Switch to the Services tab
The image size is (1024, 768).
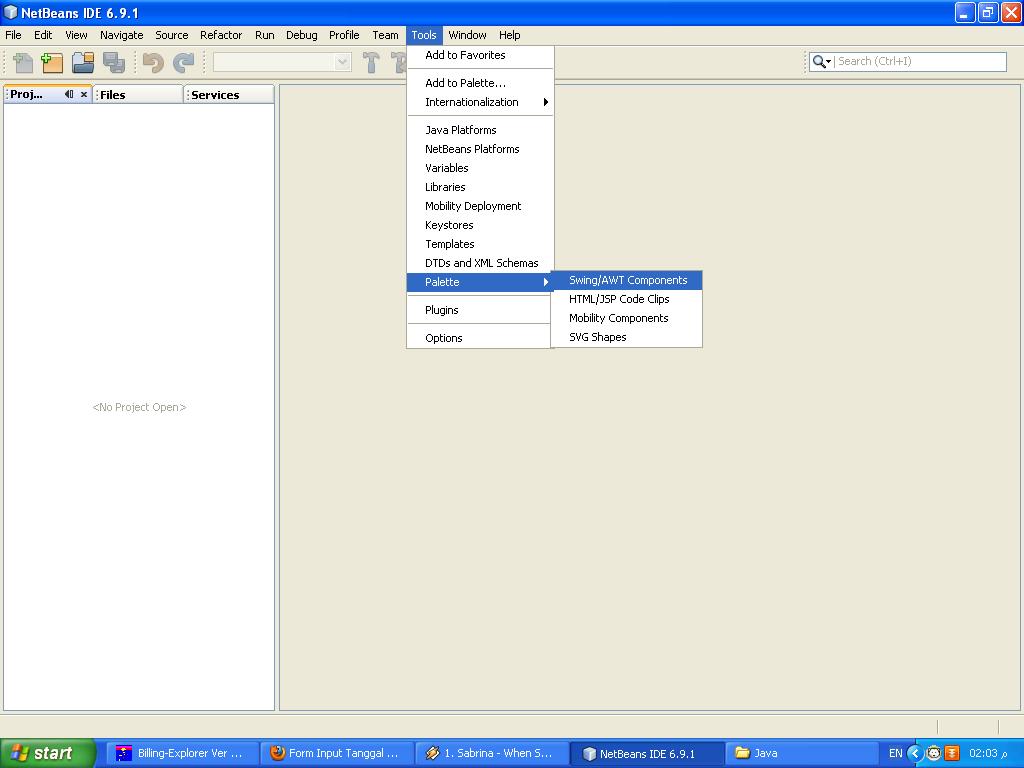tap(229, 95)
